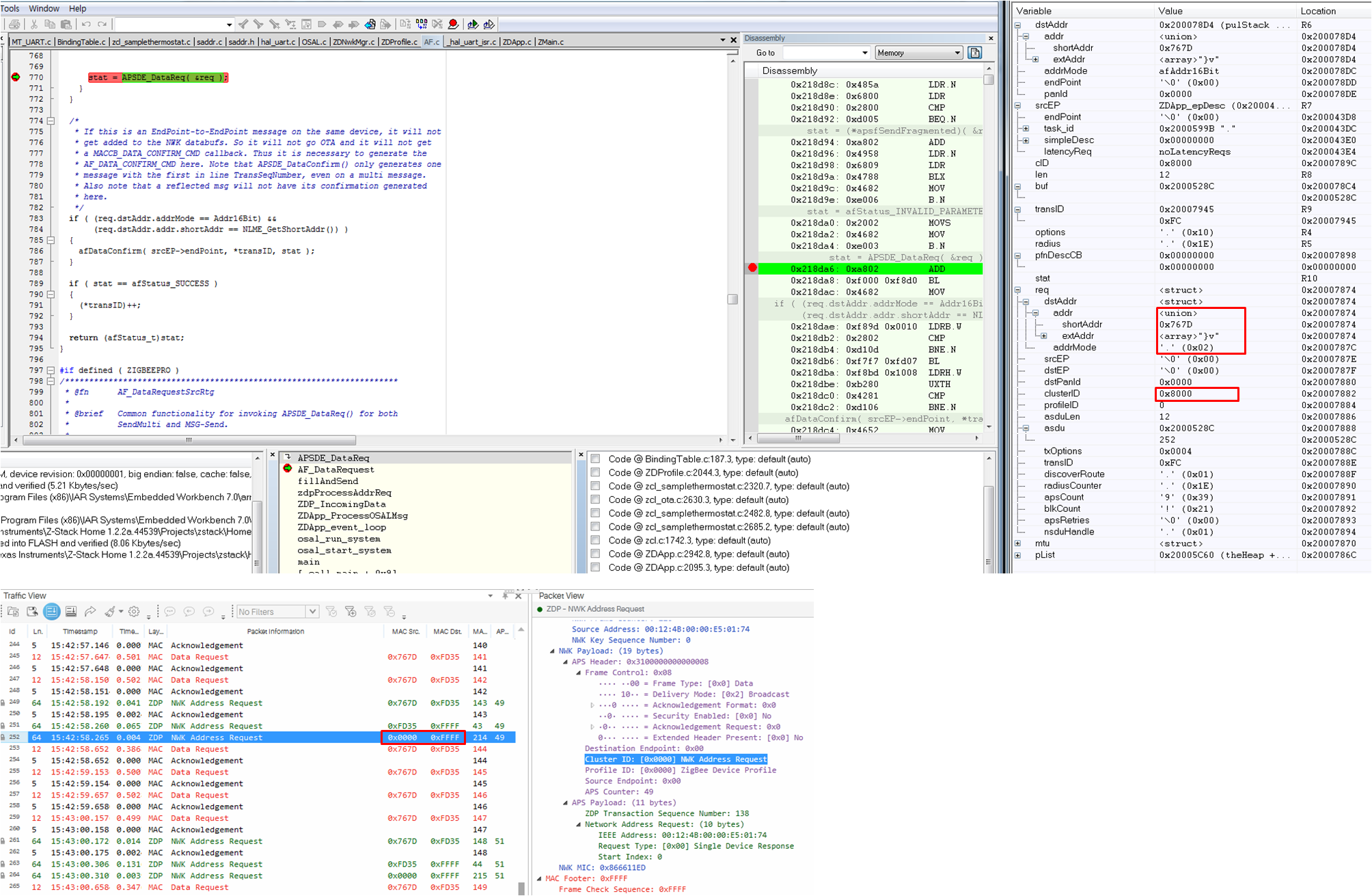Open Traffic View settings gear

click(134, 612)
